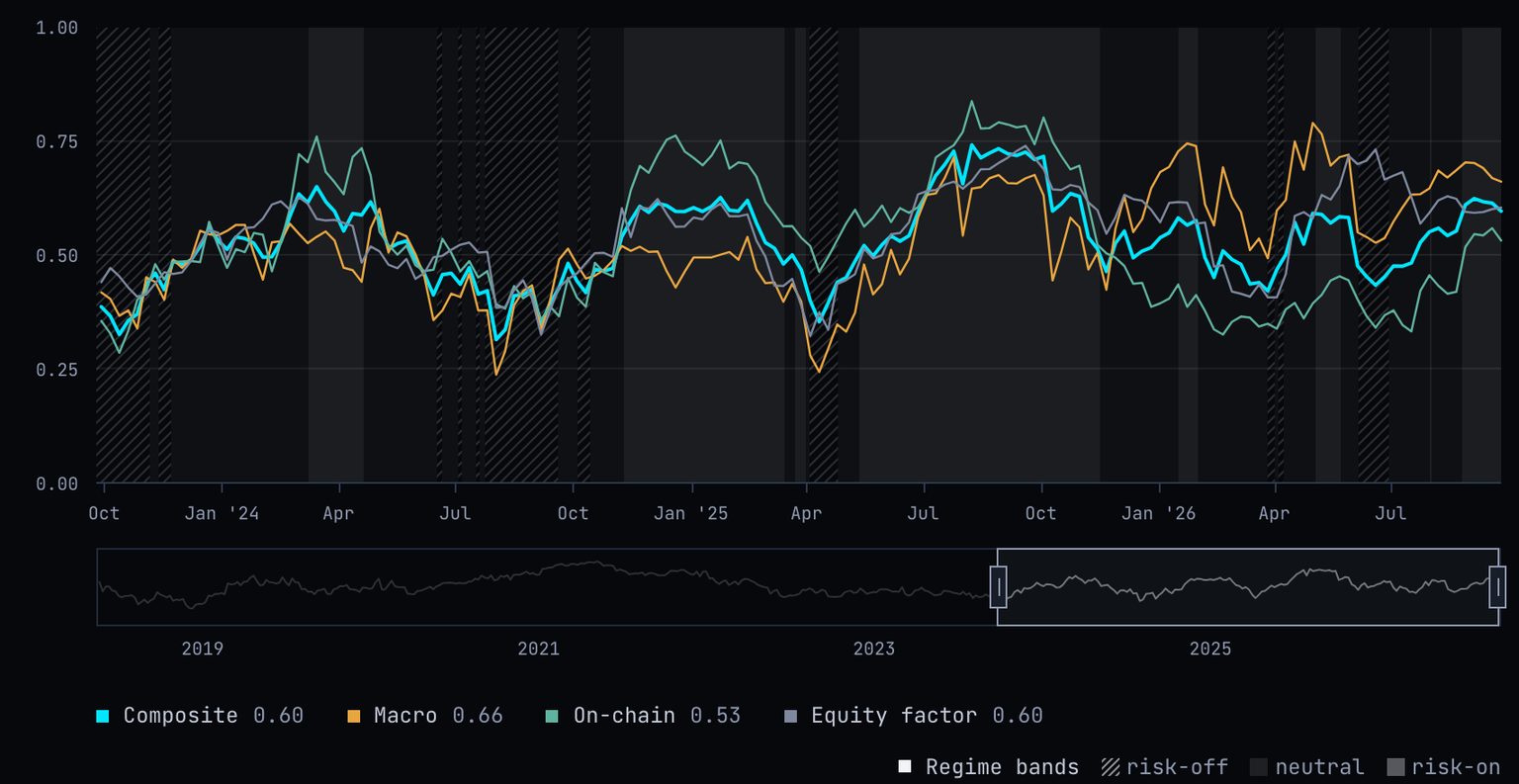This screenshot has width=1519, height=784.
Task: Toggle the Macro series legend entry
Action: coord(425,716)
